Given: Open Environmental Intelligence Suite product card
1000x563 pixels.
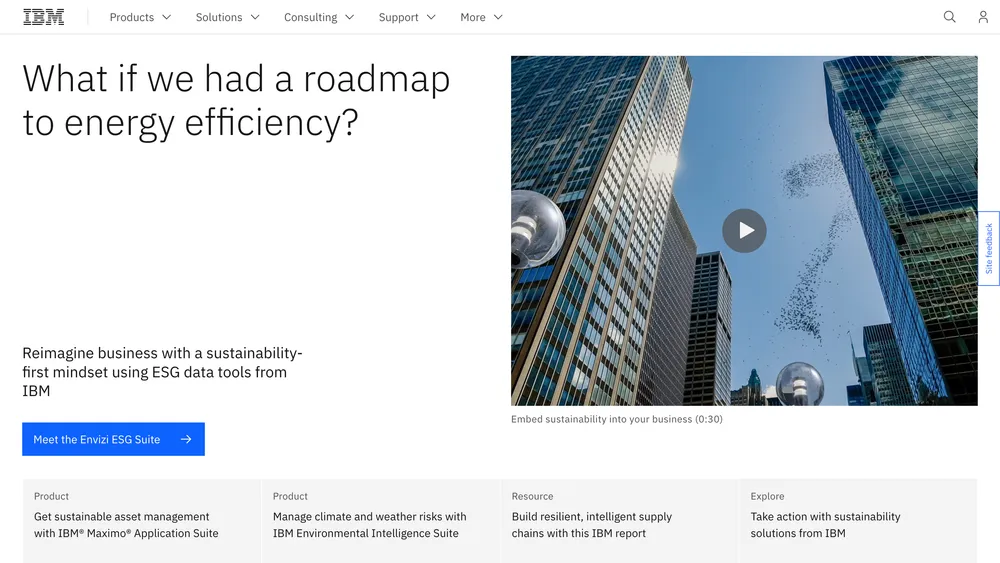Looking at the screenshot, I should [x=381, y=520].
